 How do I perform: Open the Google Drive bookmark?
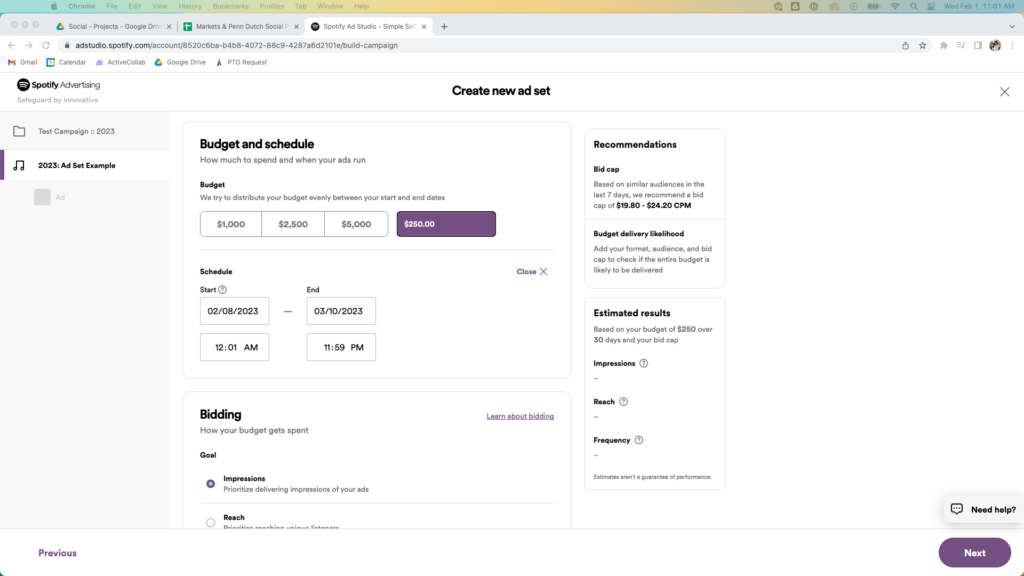coord(180,62)
